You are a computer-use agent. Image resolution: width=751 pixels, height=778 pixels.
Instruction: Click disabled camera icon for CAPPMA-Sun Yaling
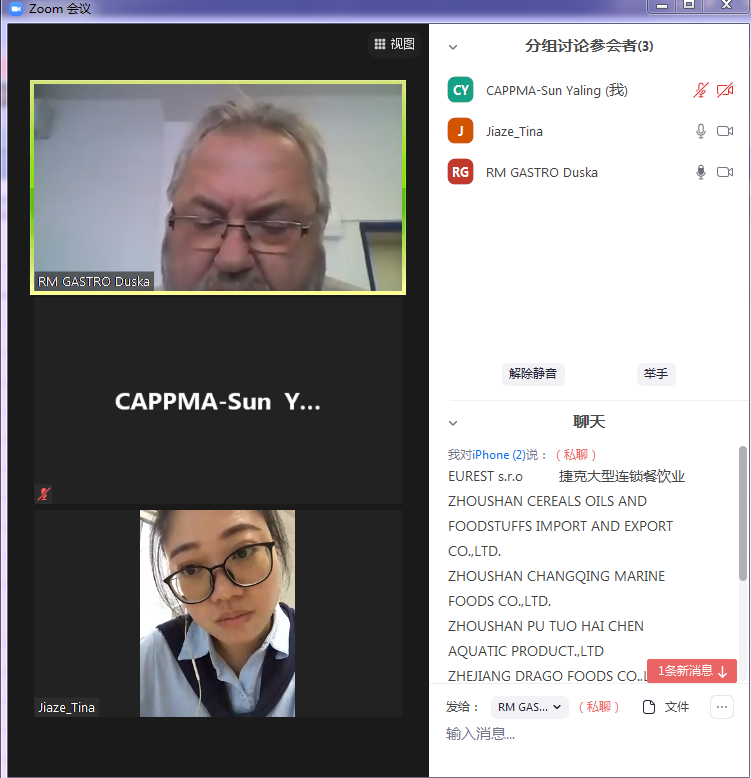point(725,90)
